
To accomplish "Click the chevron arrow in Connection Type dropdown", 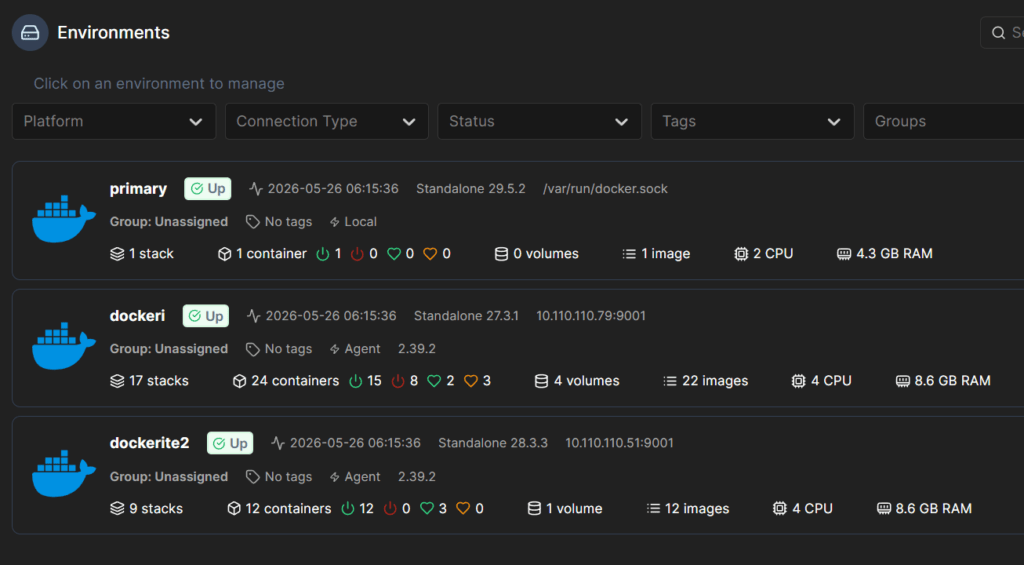I will coord(409,122).
